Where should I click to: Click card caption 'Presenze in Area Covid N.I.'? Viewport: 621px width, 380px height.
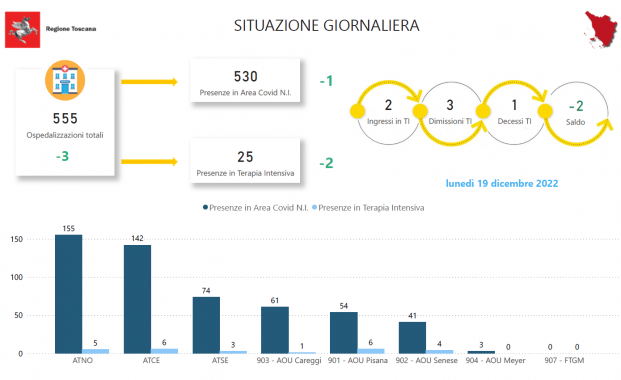coord(245,93)
